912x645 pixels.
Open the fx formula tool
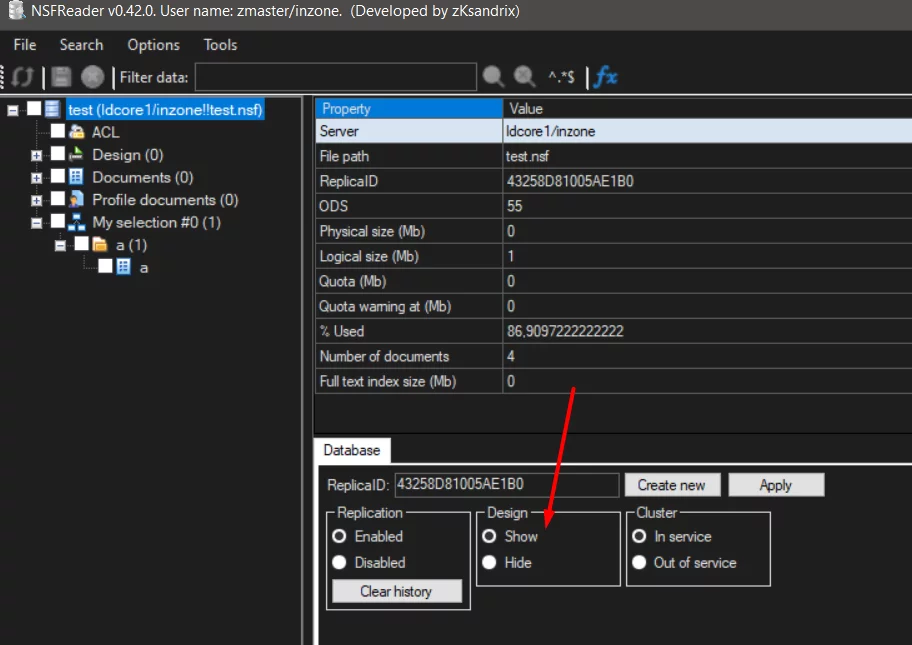[x=605, y=77]
